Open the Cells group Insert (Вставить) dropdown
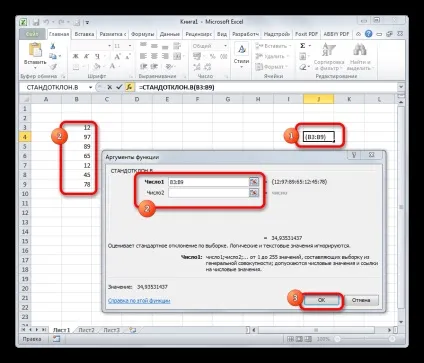This screenshot has width=424, height=363. [273, 46]
